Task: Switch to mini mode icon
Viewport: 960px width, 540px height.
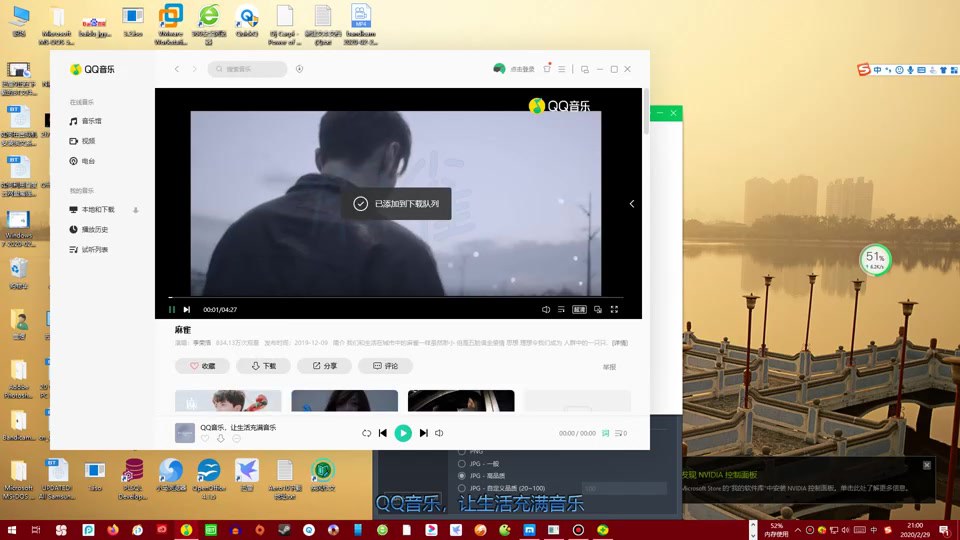Action: pos(585,69)
